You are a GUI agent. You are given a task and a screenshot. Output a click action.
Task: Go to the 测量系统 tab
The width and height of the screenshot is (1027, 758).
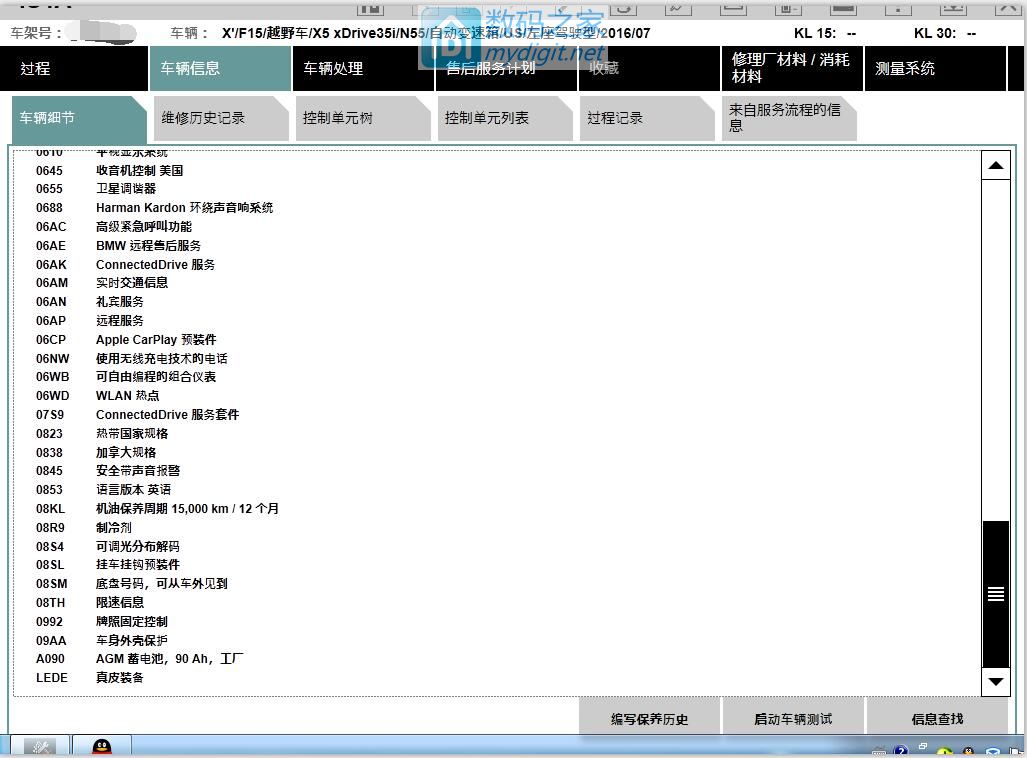[934, 69]
